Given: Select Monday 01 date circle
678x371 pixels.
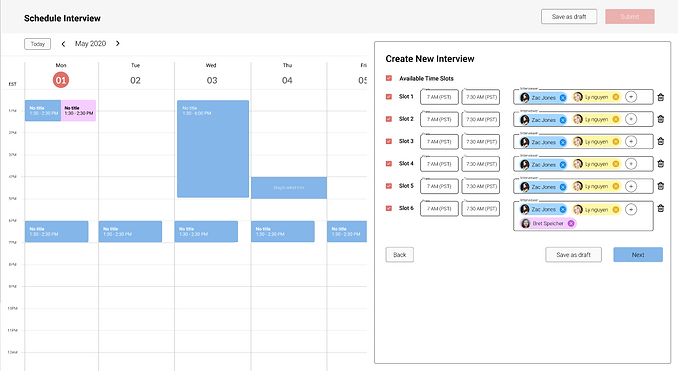Looking at the screenshot, I should point(61,80).
